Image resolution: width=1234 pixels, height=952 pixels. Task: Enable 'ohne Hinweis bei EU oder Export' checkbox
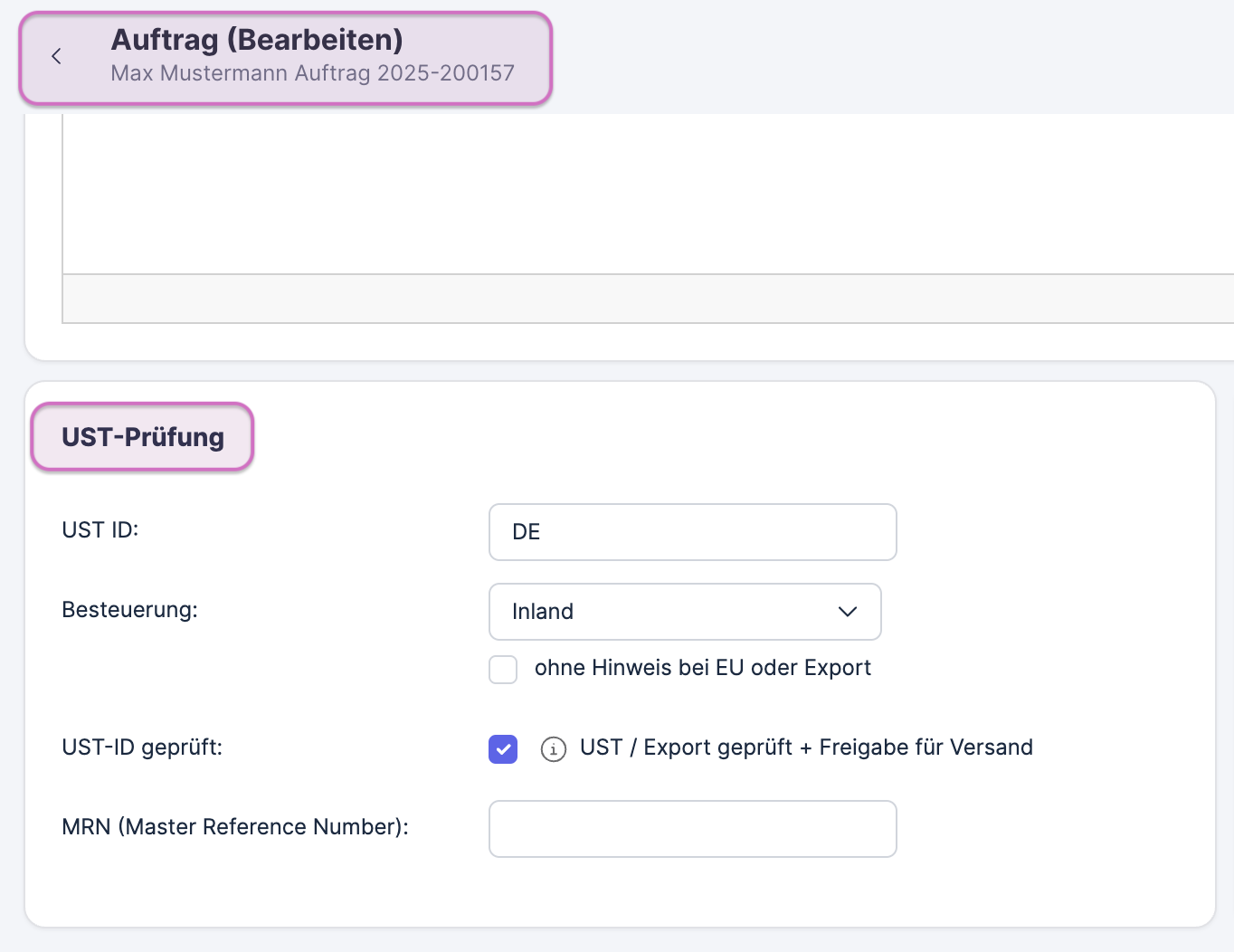[x=503, y=670]
